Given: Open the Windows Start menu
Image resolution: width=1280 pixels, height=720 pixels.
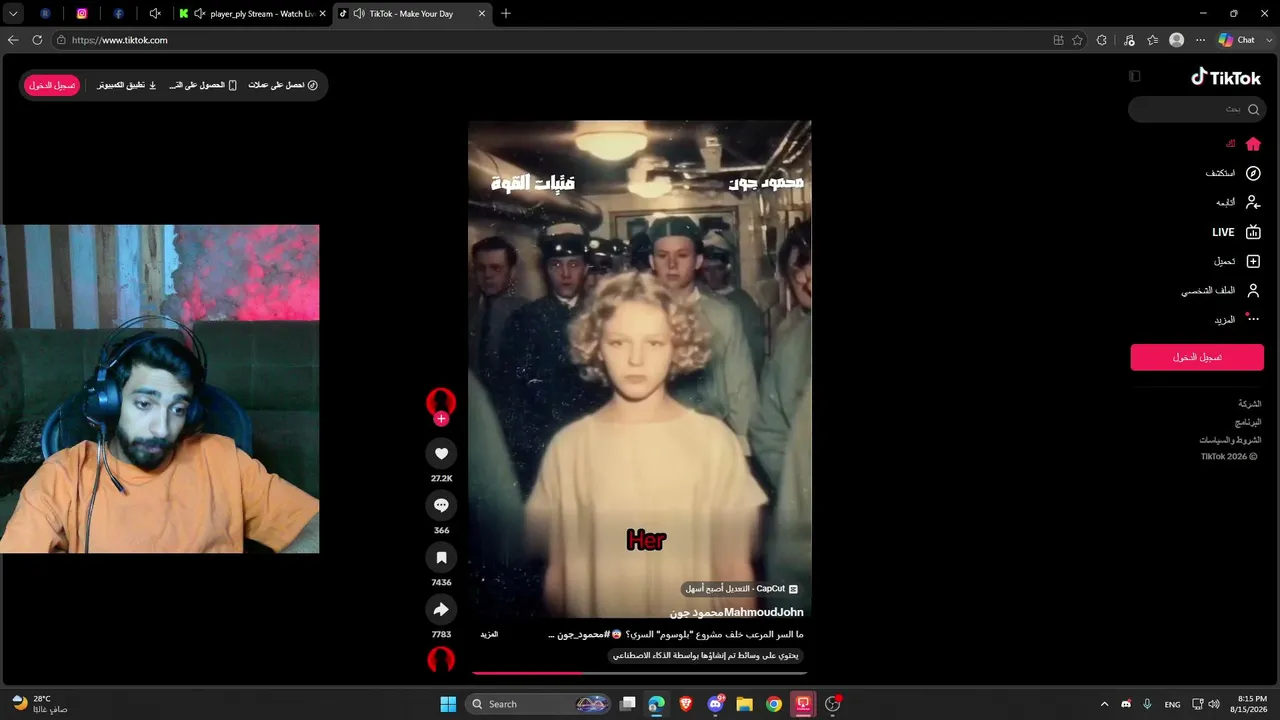Looking at the screenshot, I should point(448,704).
